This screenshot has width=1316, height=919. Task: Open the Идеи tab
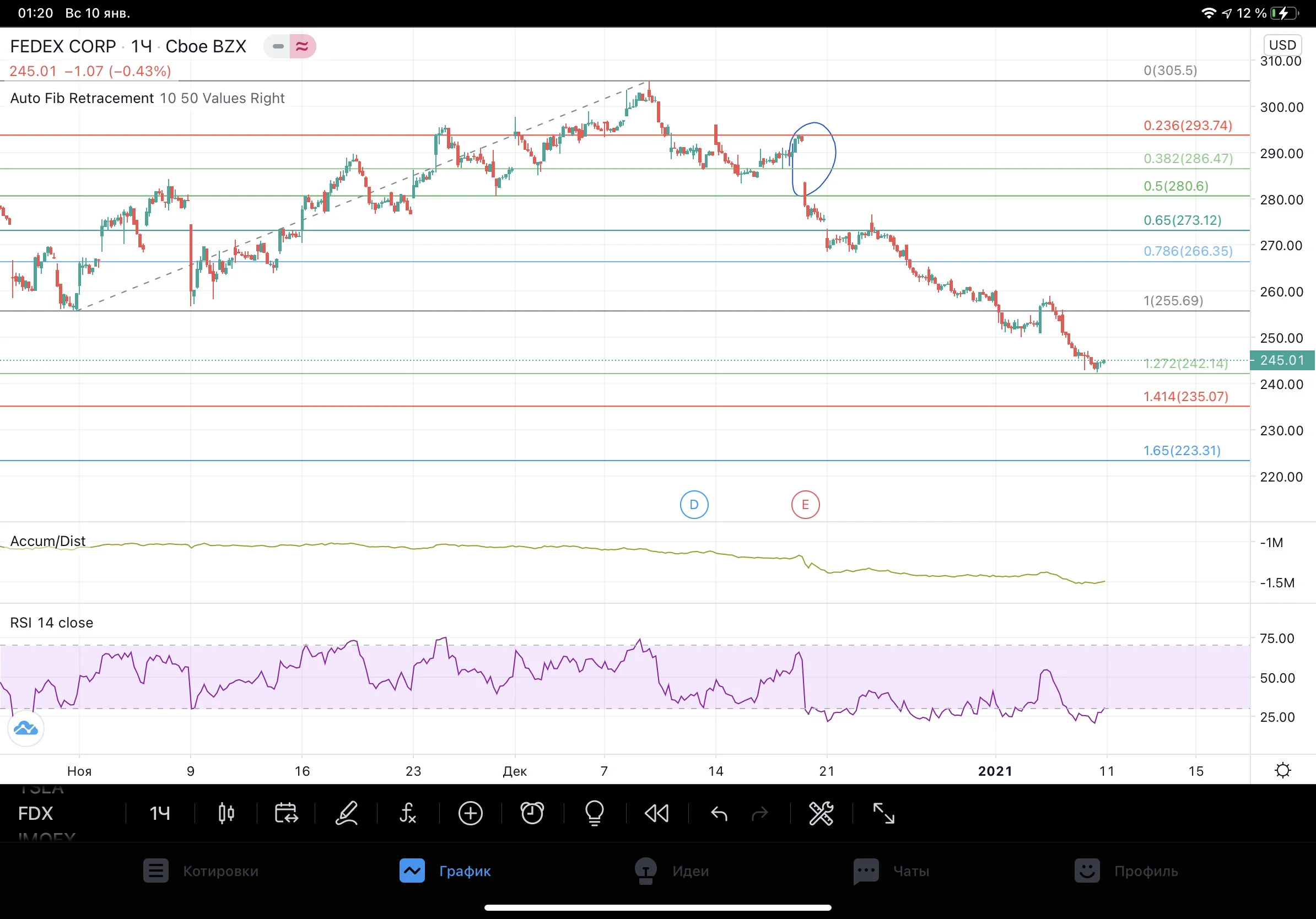pyautogui.click(x=672, y=871)
